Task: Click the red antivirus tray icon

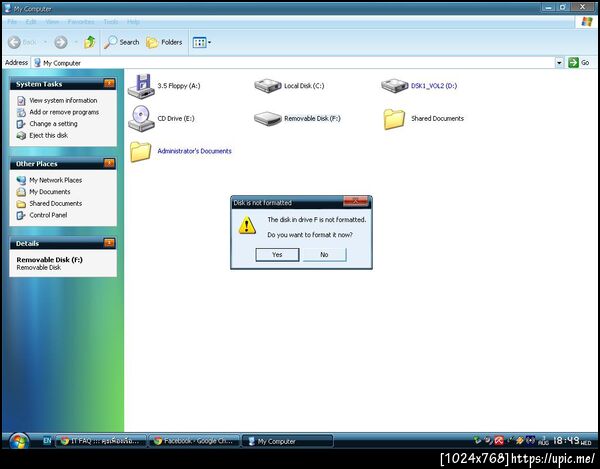Action: 499,441
